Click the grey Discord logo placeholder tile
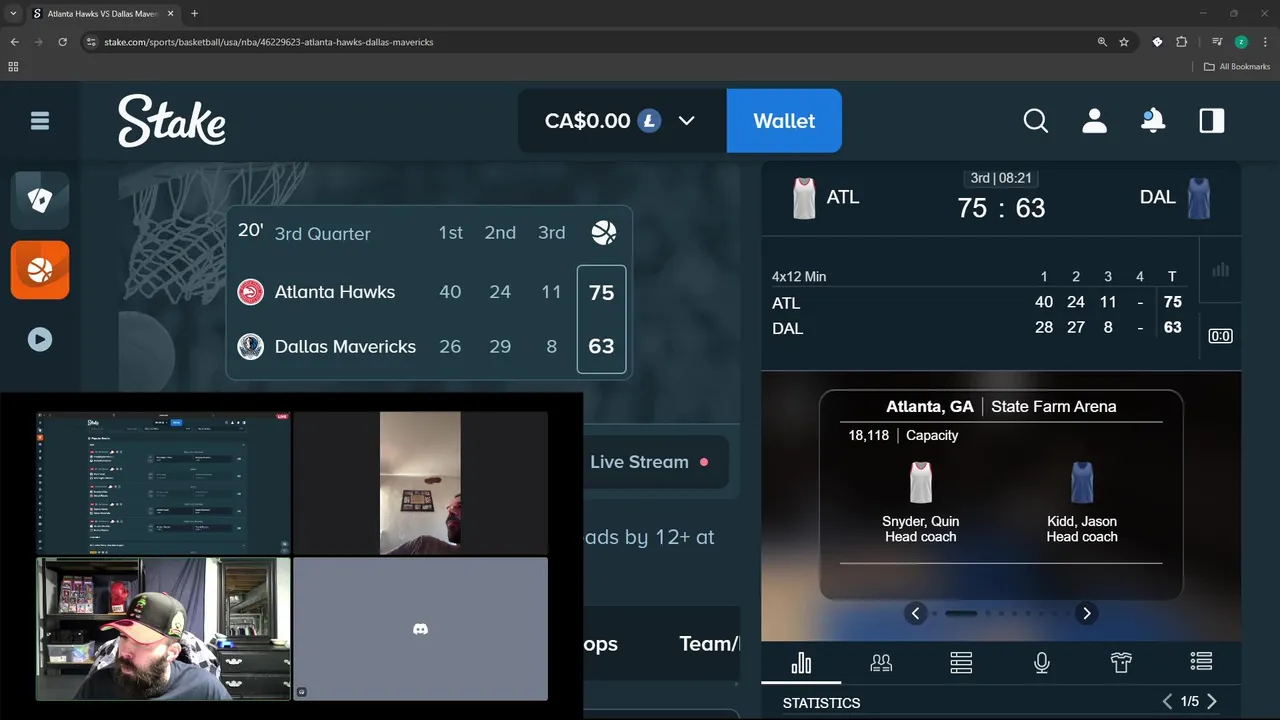This screenshot has width=1280, height=720. [420, 629]
